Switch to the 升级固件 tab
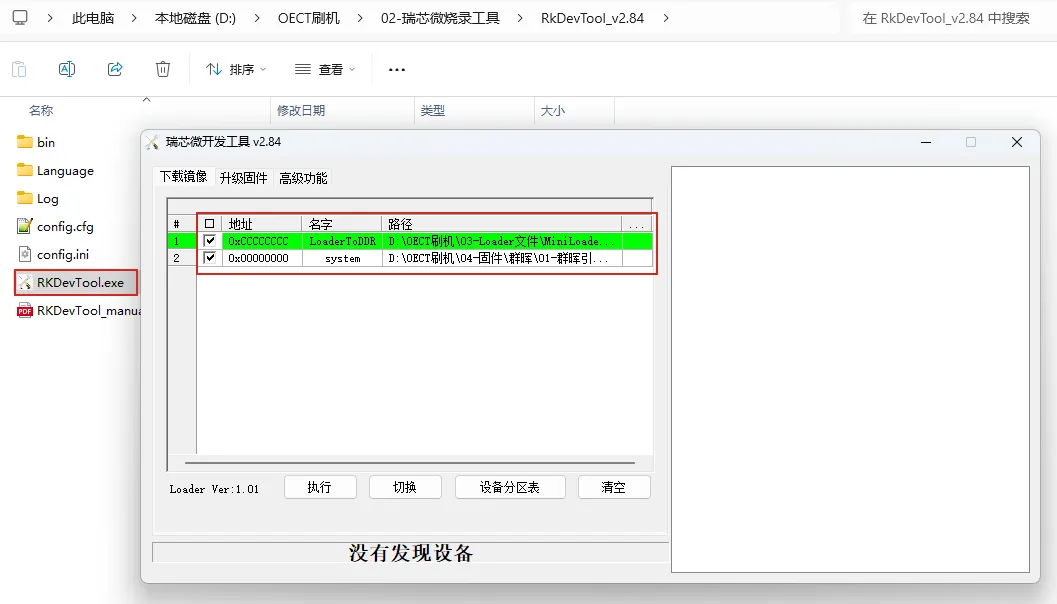Screen dimensions: 1057x604 (x=243, y=178)
